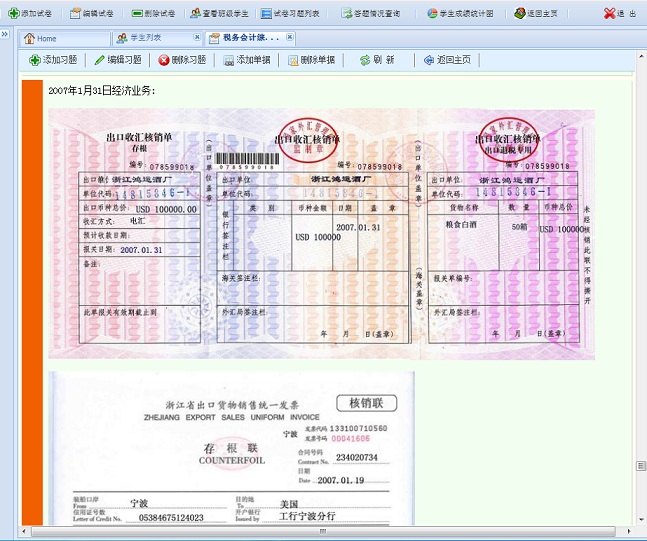The image size is (647, 541).
Task: Click contract number 234020734
Action: (357, 457)
